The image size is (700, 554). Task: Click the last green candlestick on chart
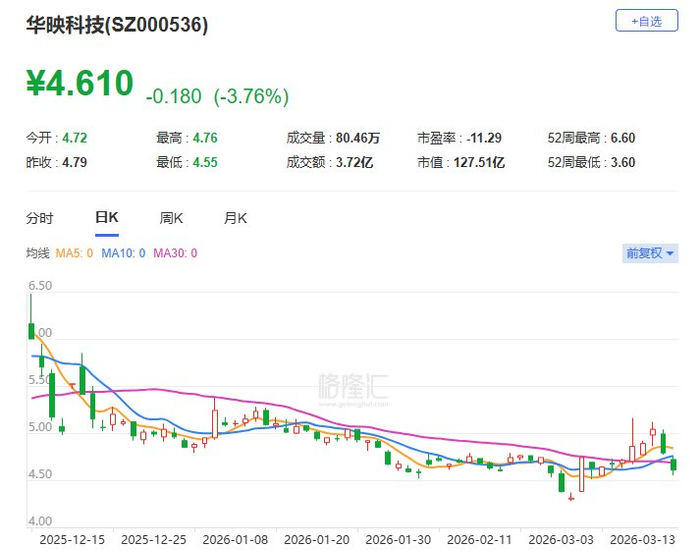pyautogui.click(x=674, y=465)
